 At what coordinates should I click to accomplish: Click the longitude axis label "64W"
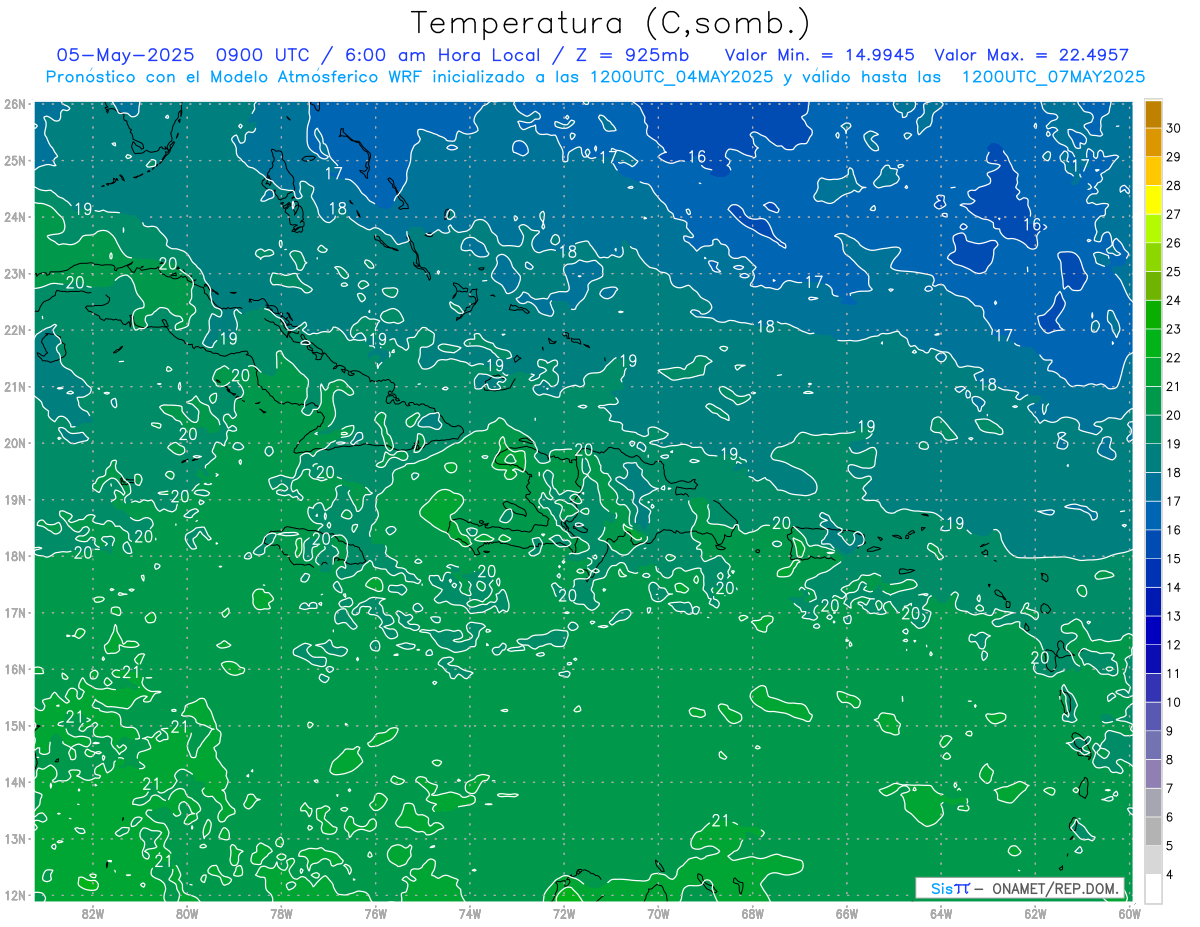point(941,913)
